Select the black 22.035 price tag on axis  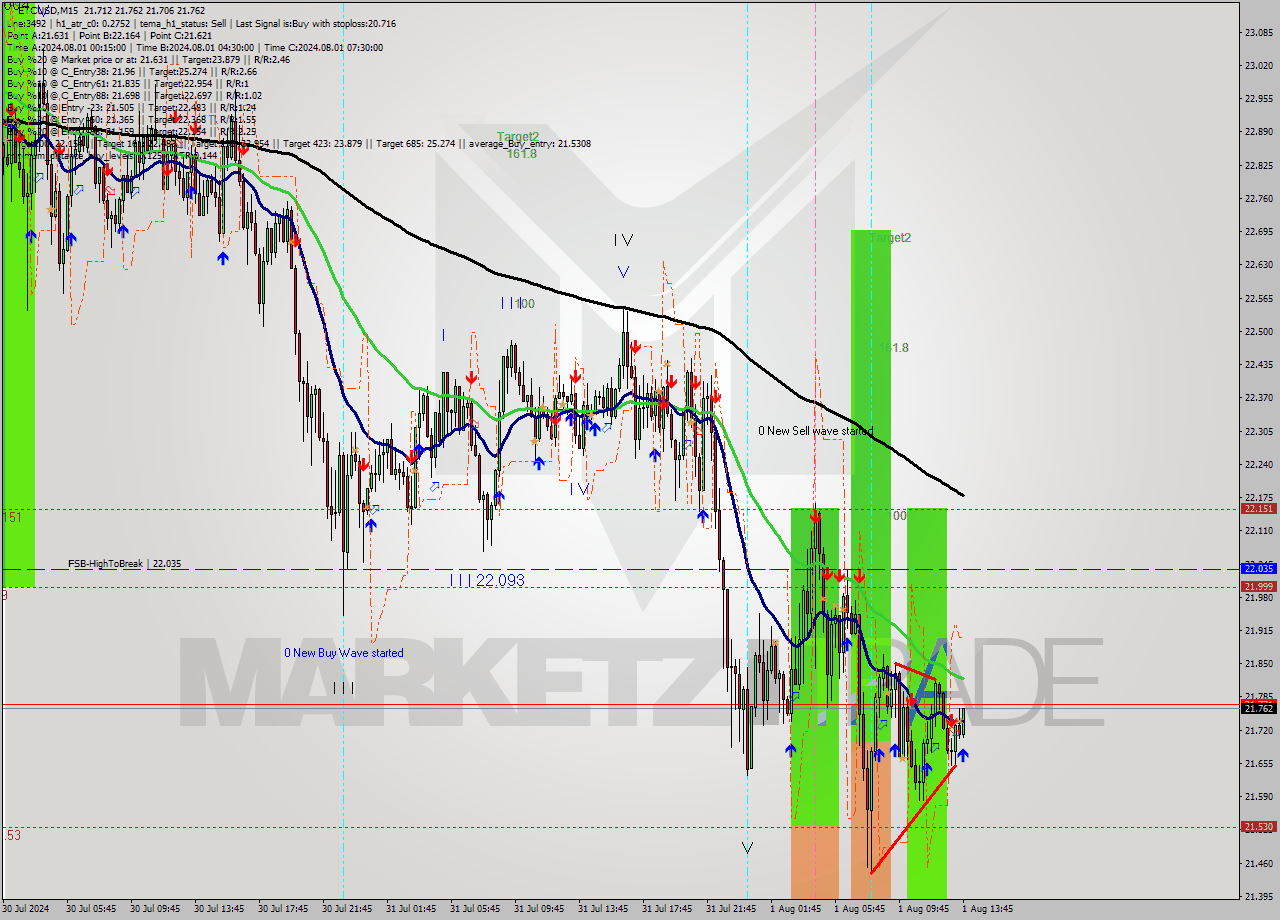[x=1258, y=568]
